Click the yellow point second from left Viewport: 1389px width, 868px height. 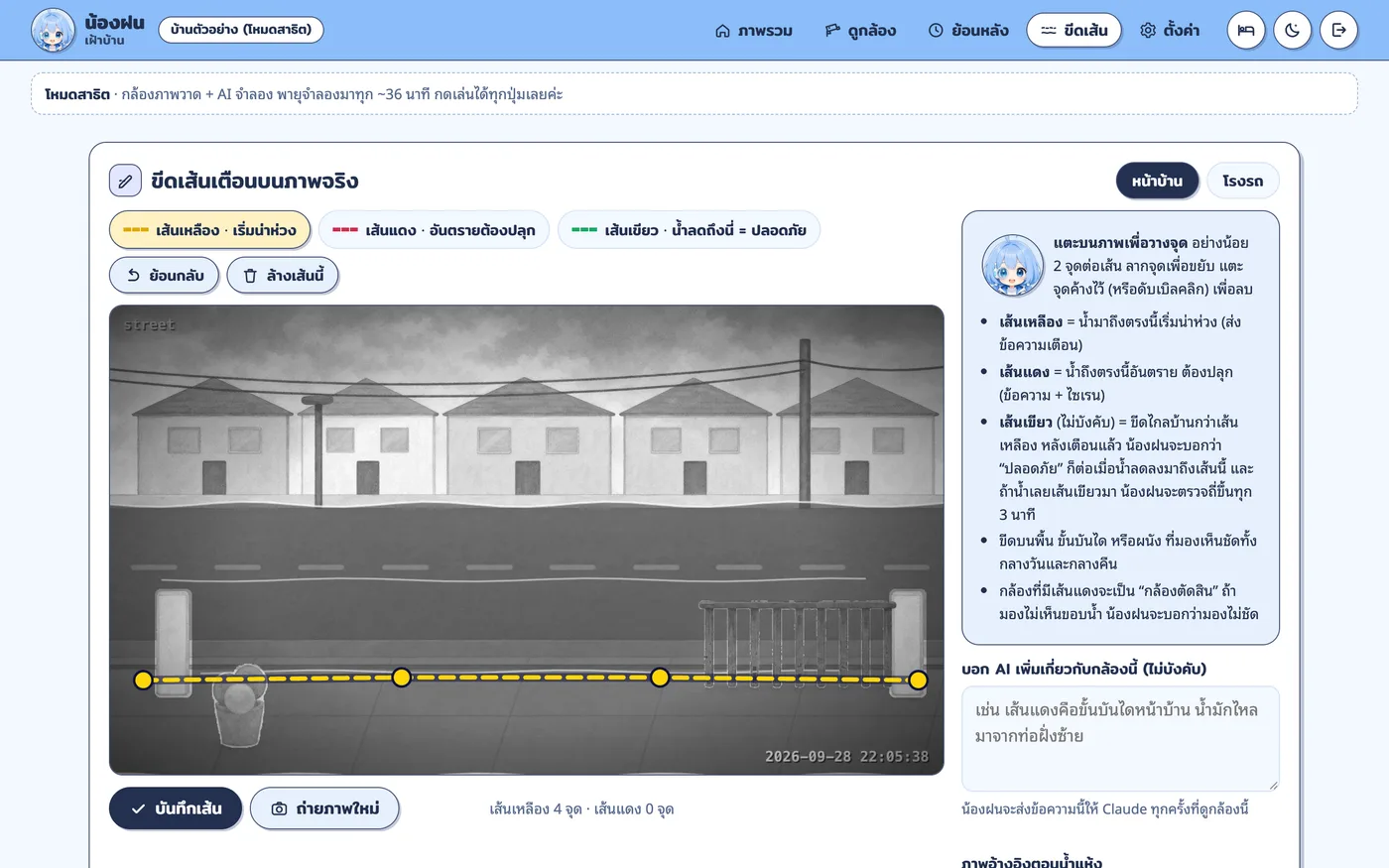(x=401, y=678)
